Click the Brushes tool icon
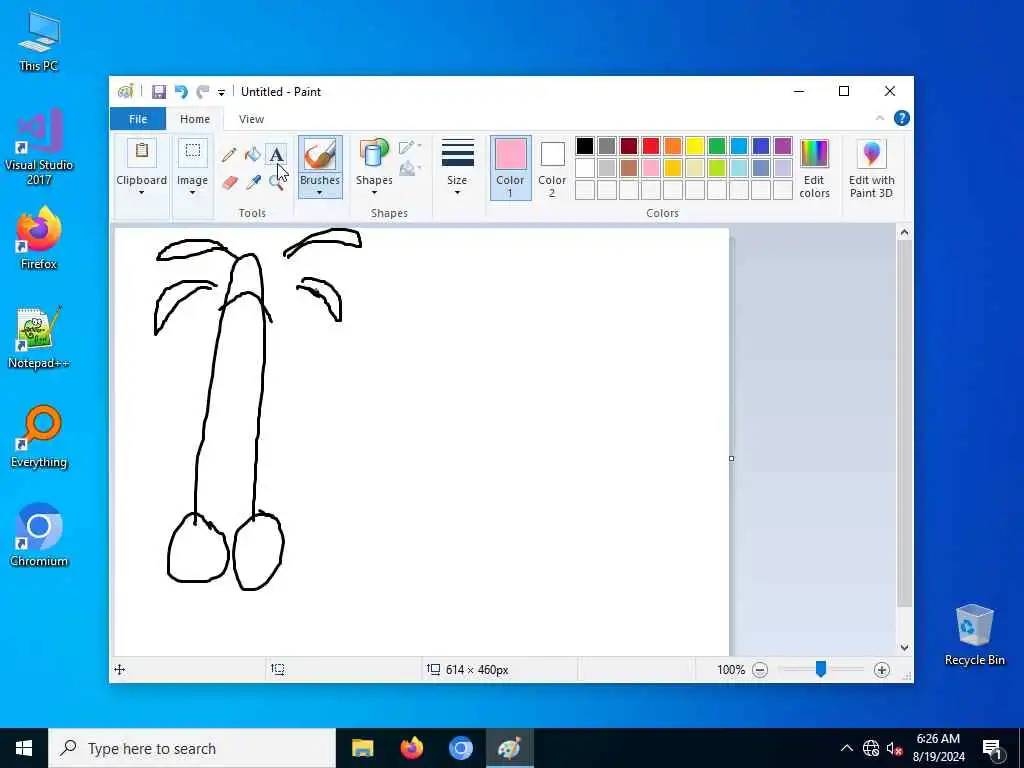This screenshot has width=1024, height=768. (x=320, y=154)
